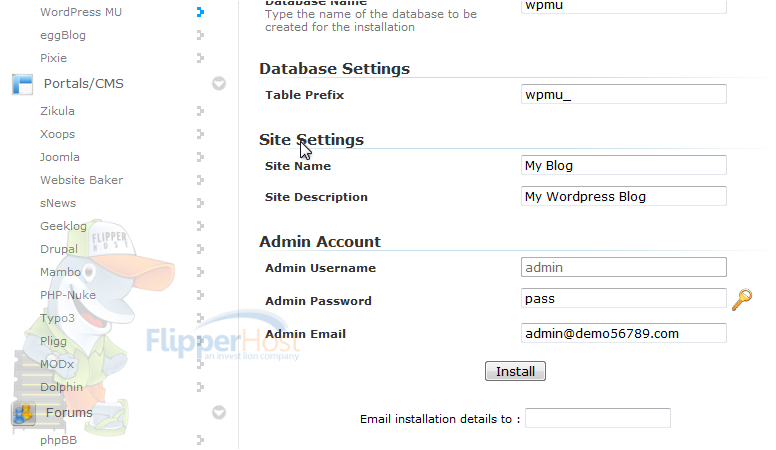Click the Portals/CMS category icon

(22, 84)
